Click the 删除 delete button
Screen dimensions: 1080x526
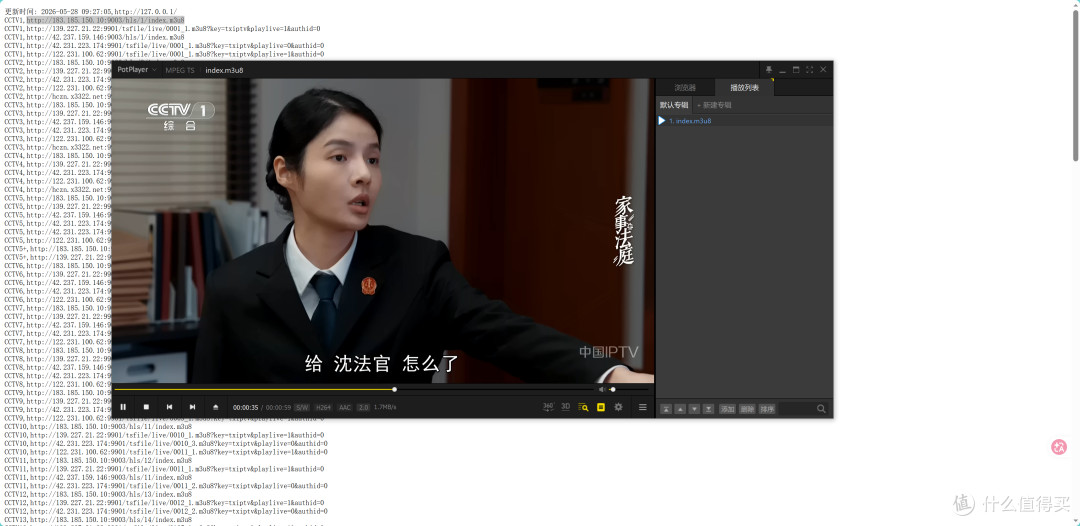pos(747,409)
